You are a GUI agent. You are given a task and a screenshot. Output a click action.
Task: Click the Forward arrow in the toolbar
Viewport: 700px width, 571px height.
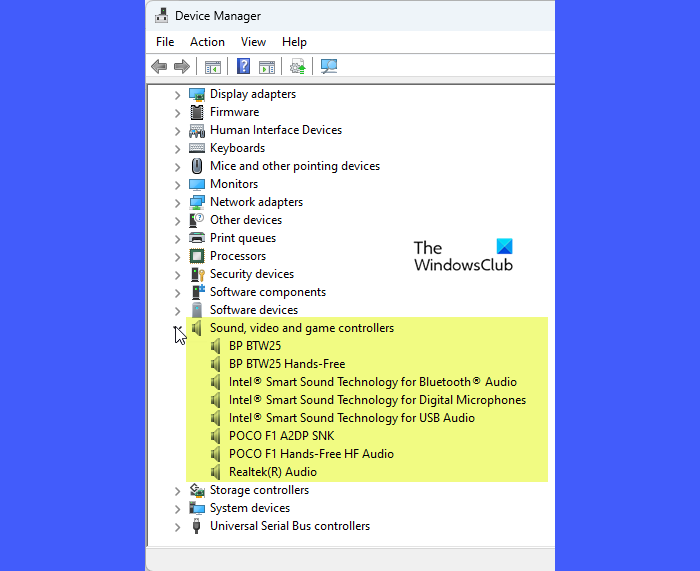(182, 67)
